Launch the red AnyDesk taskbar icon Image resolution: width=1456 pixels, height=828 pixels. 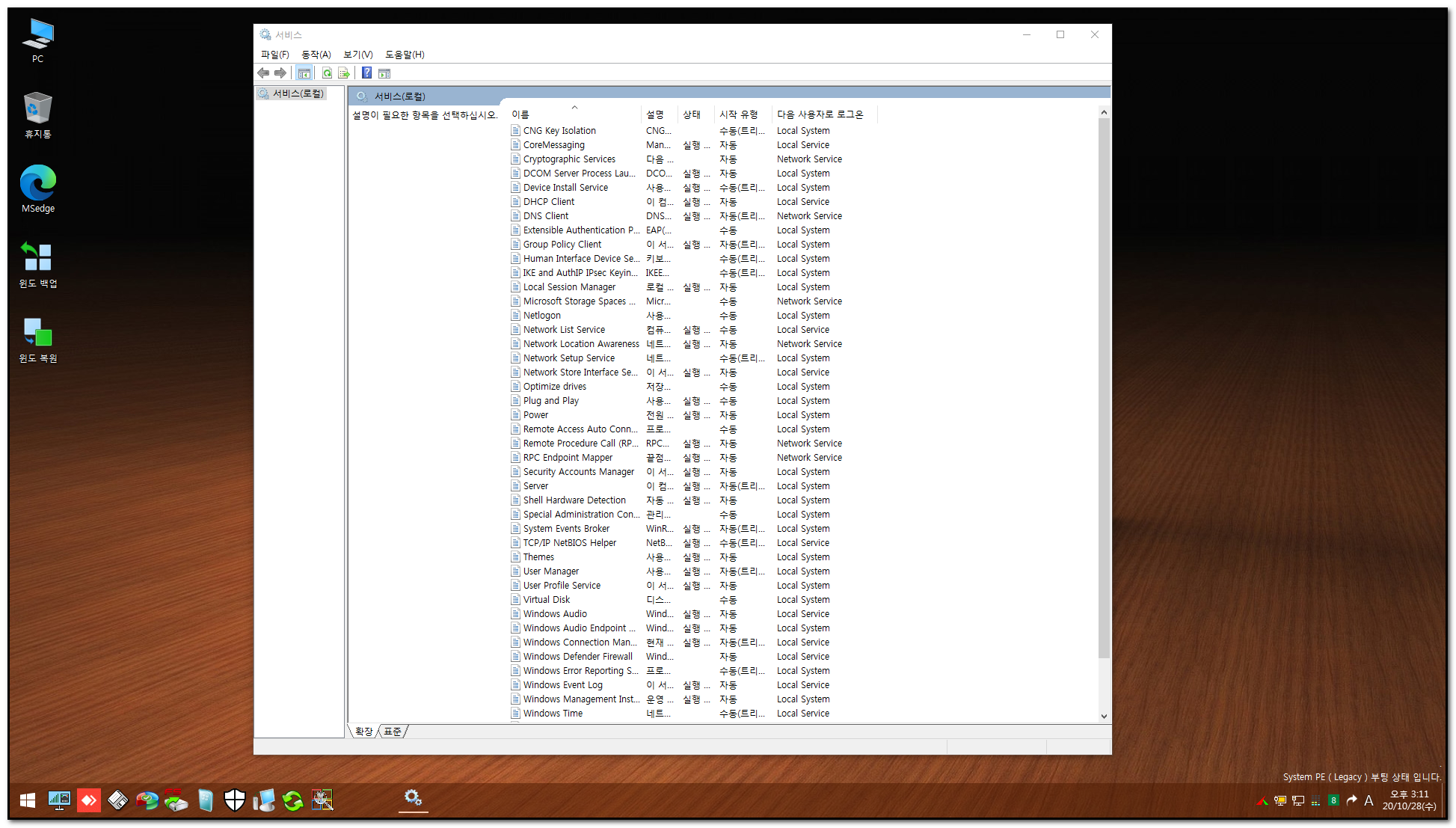[89, 800]
